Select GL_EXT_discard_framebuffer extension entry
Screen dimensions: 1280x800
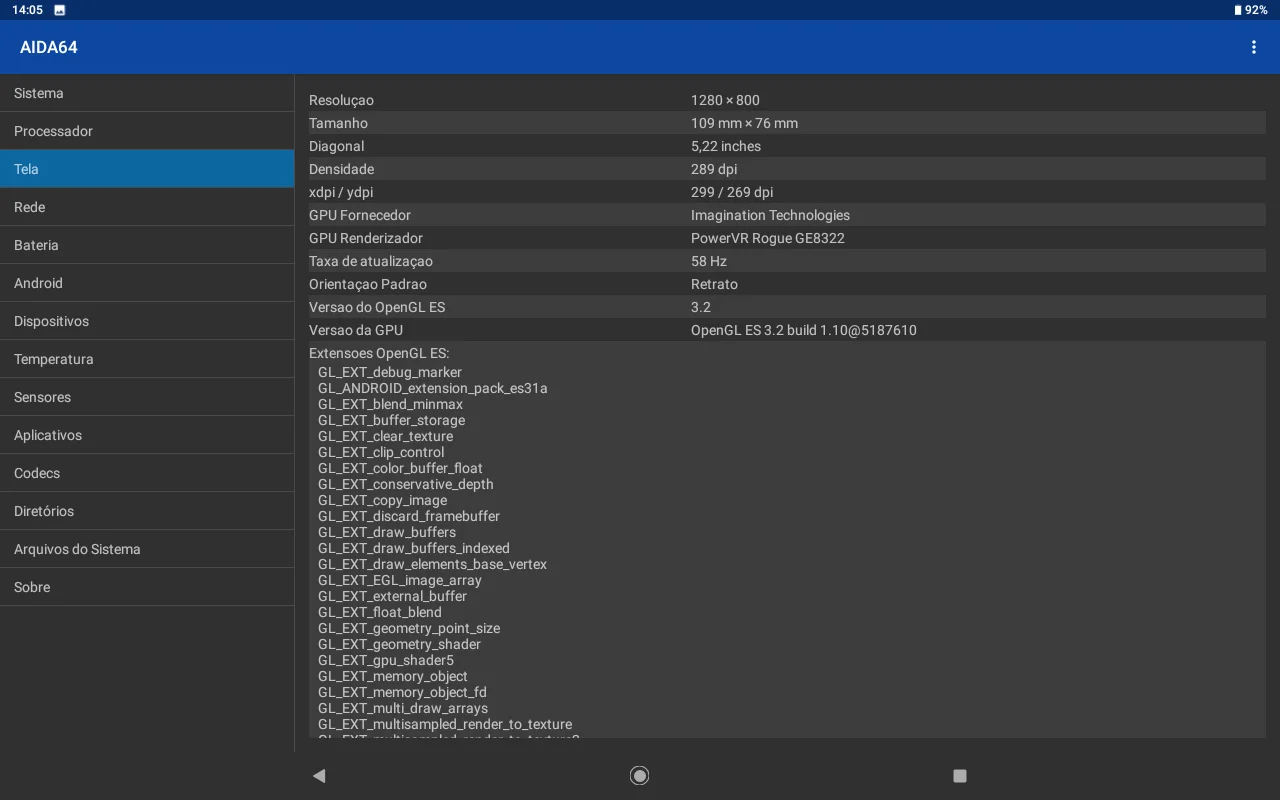(x=409, y=516)
